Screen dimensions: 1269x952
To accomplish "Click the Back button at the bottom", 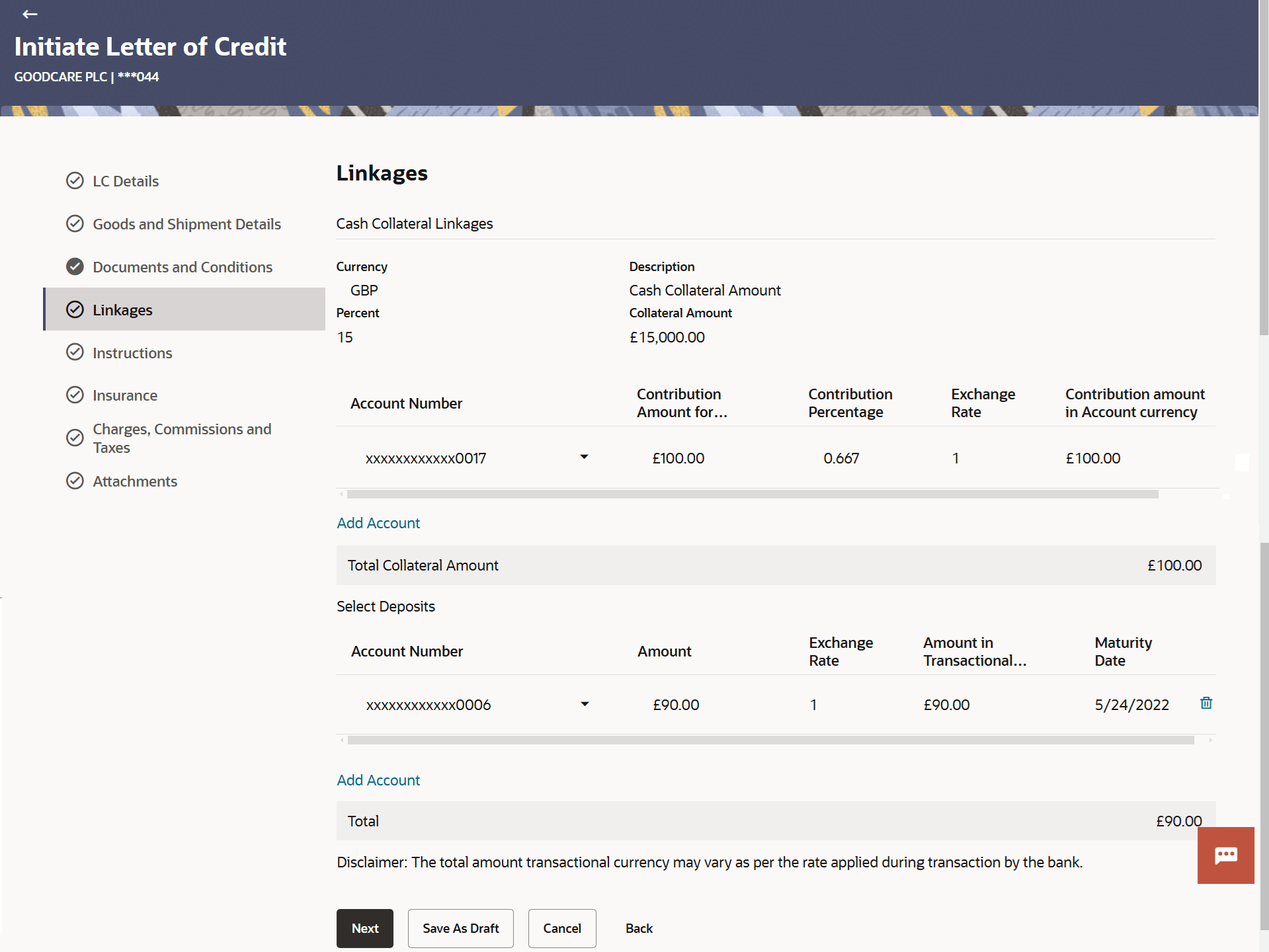I will (x=638, y=928).
